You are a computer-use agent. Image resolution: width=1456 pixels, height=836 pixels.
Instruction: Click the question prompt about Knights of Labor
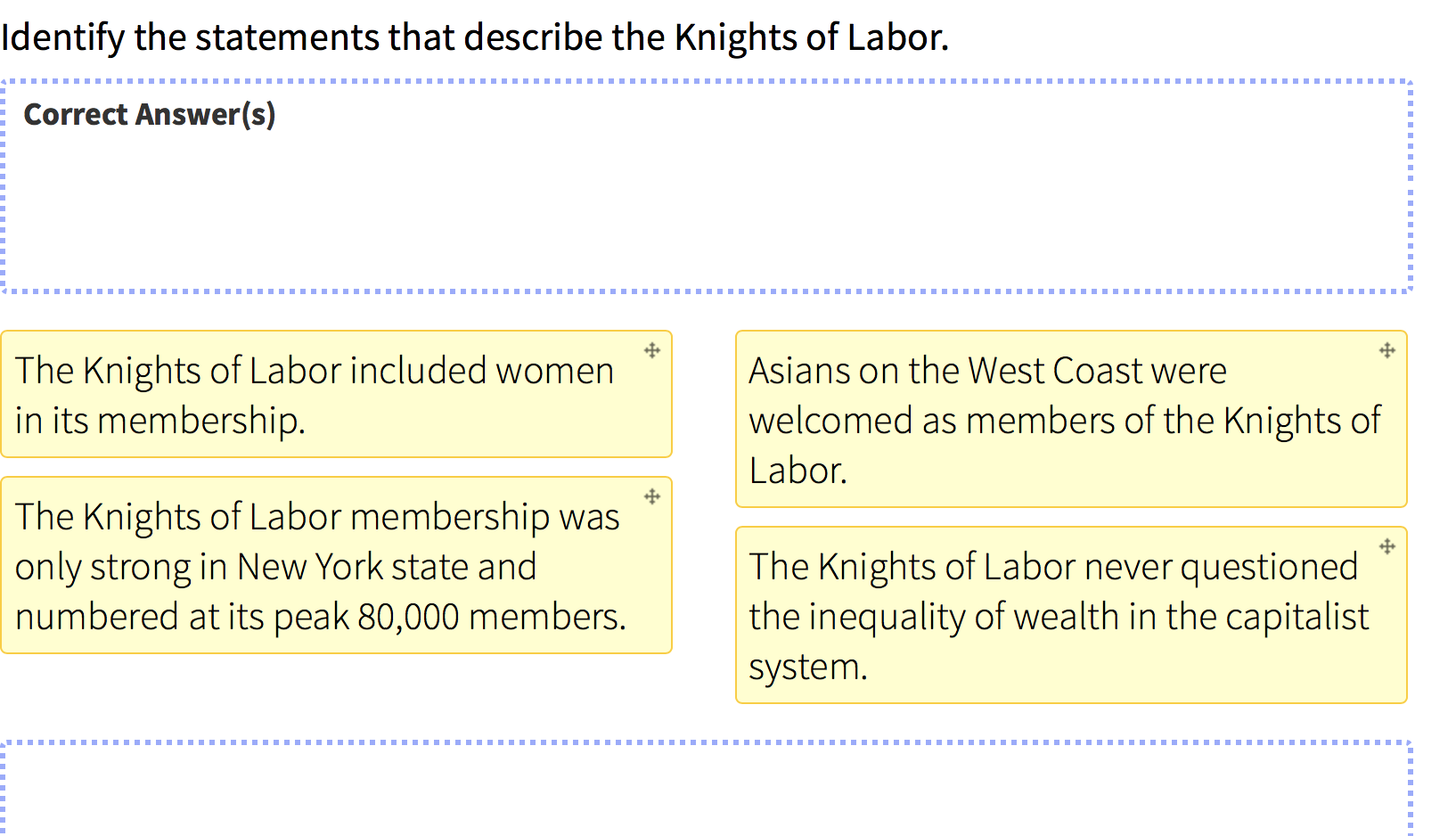click(475, 37)
